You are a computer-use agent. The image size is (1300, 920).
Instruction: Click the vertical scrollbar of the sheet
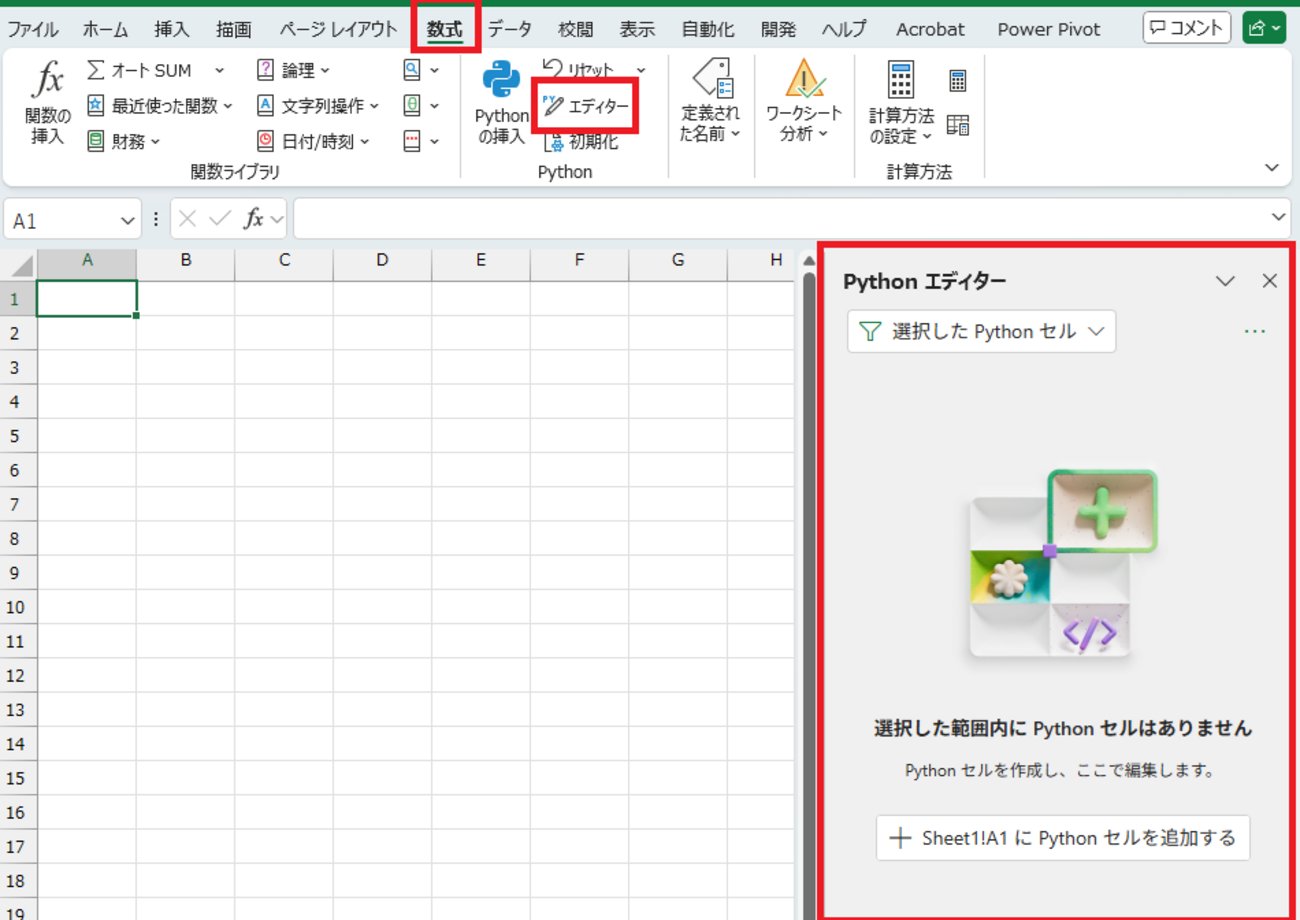tap(809, 590)
